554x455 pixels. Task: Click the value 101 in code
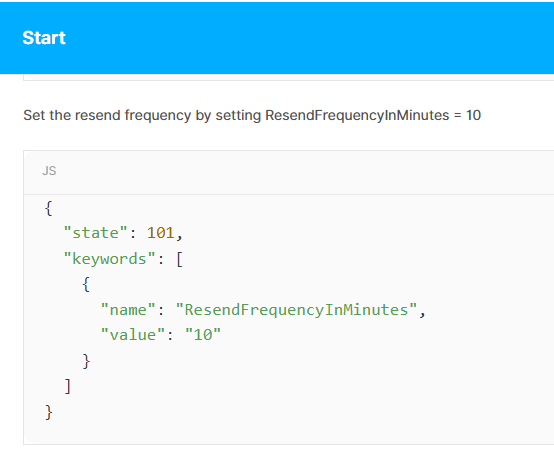[160, 233]
